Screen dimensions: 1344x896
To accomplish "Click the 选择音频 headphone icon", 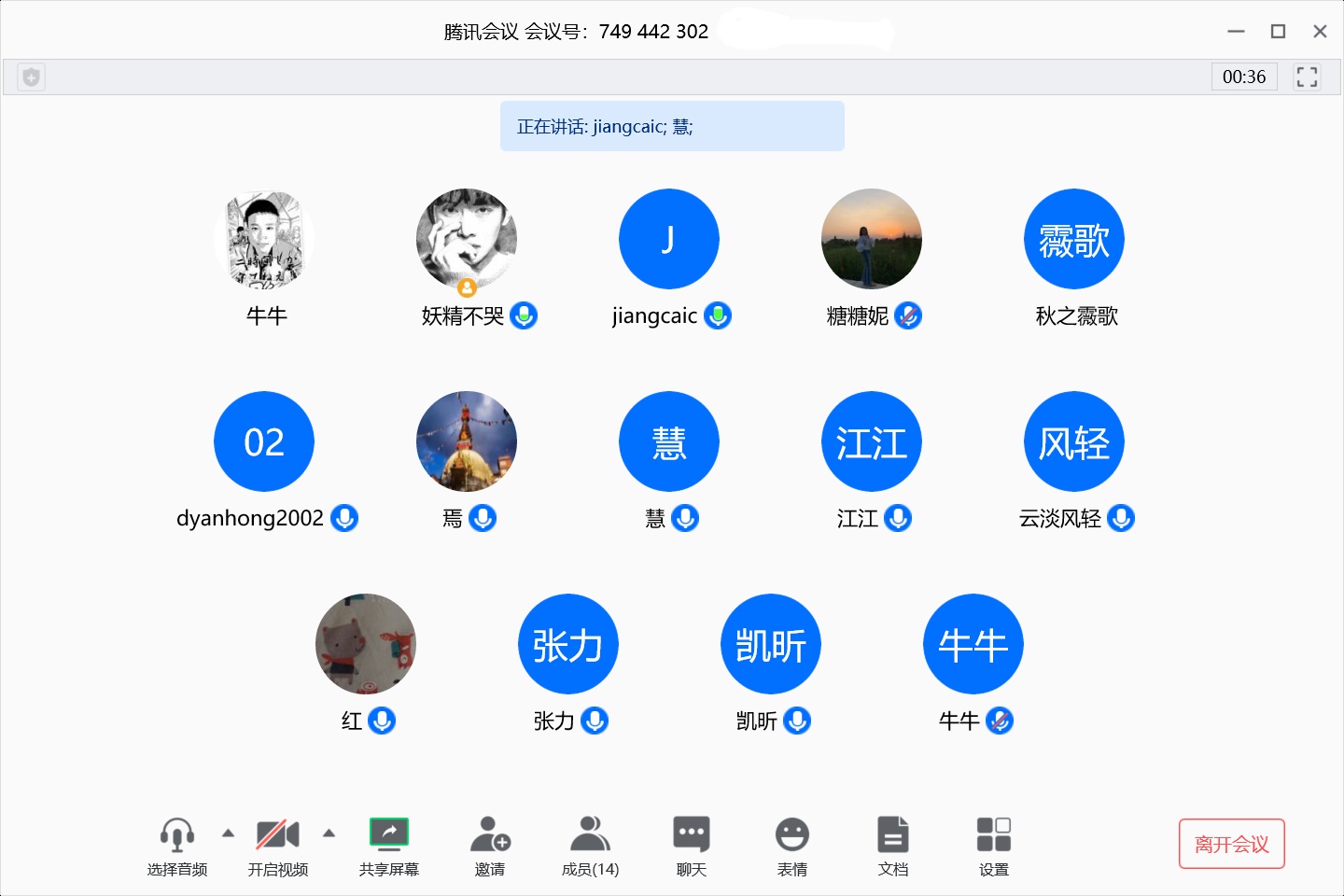I will pos(177,835).
